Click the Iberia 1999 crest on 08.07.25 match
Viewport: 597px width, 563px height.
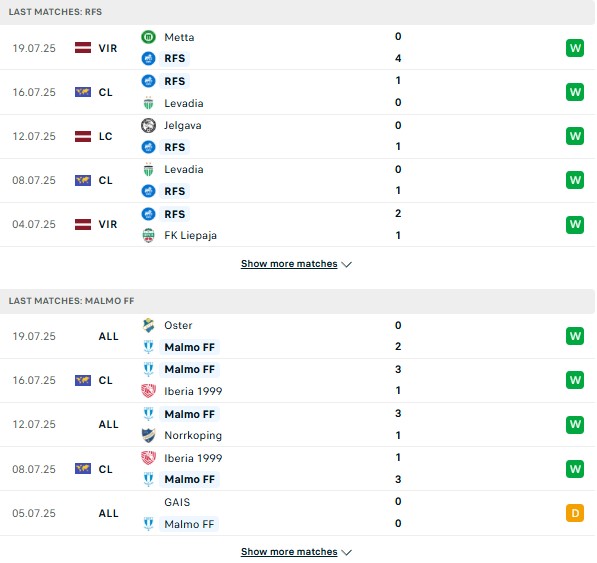click(x=148, y=458)
